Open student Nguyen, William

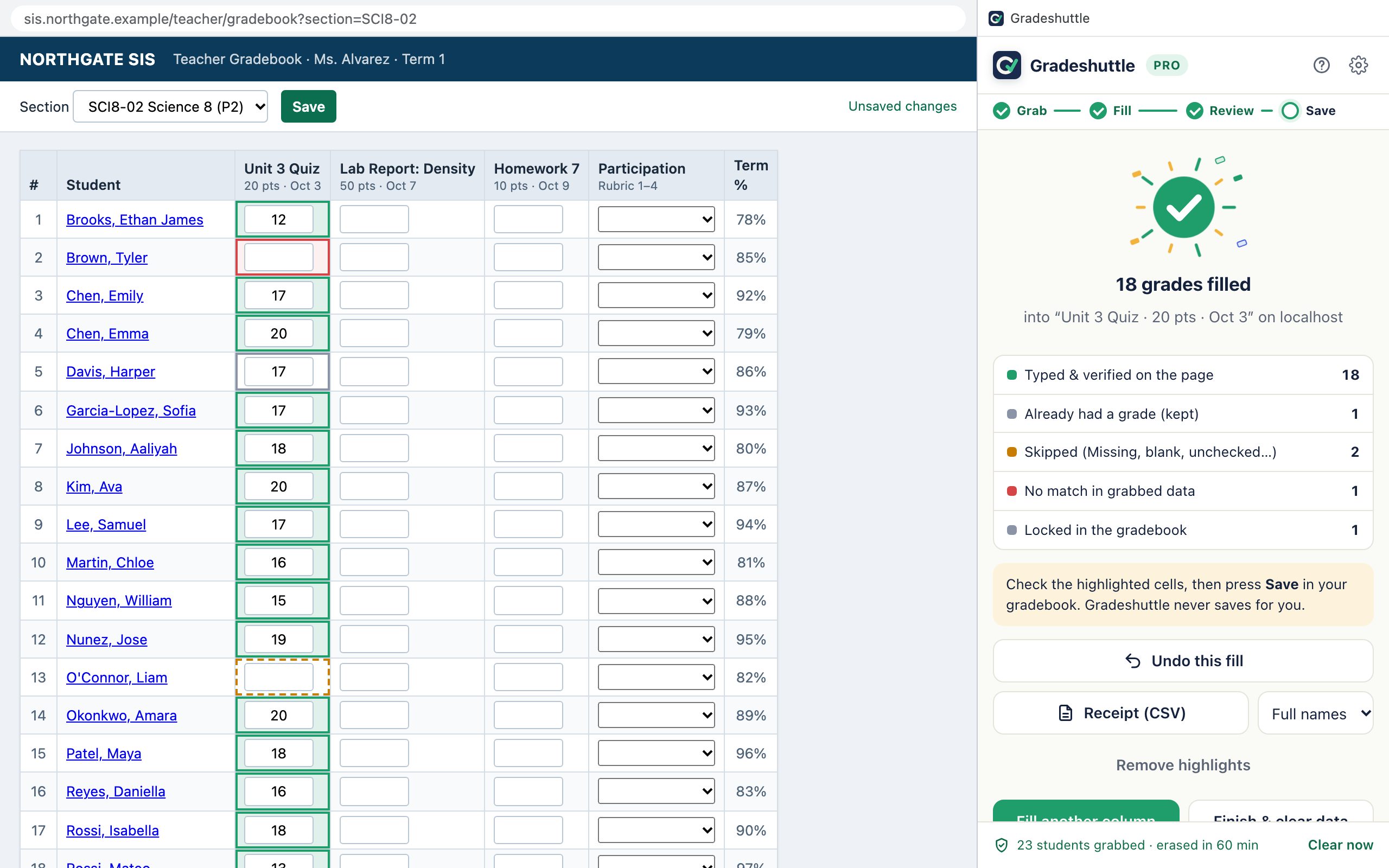119,601
